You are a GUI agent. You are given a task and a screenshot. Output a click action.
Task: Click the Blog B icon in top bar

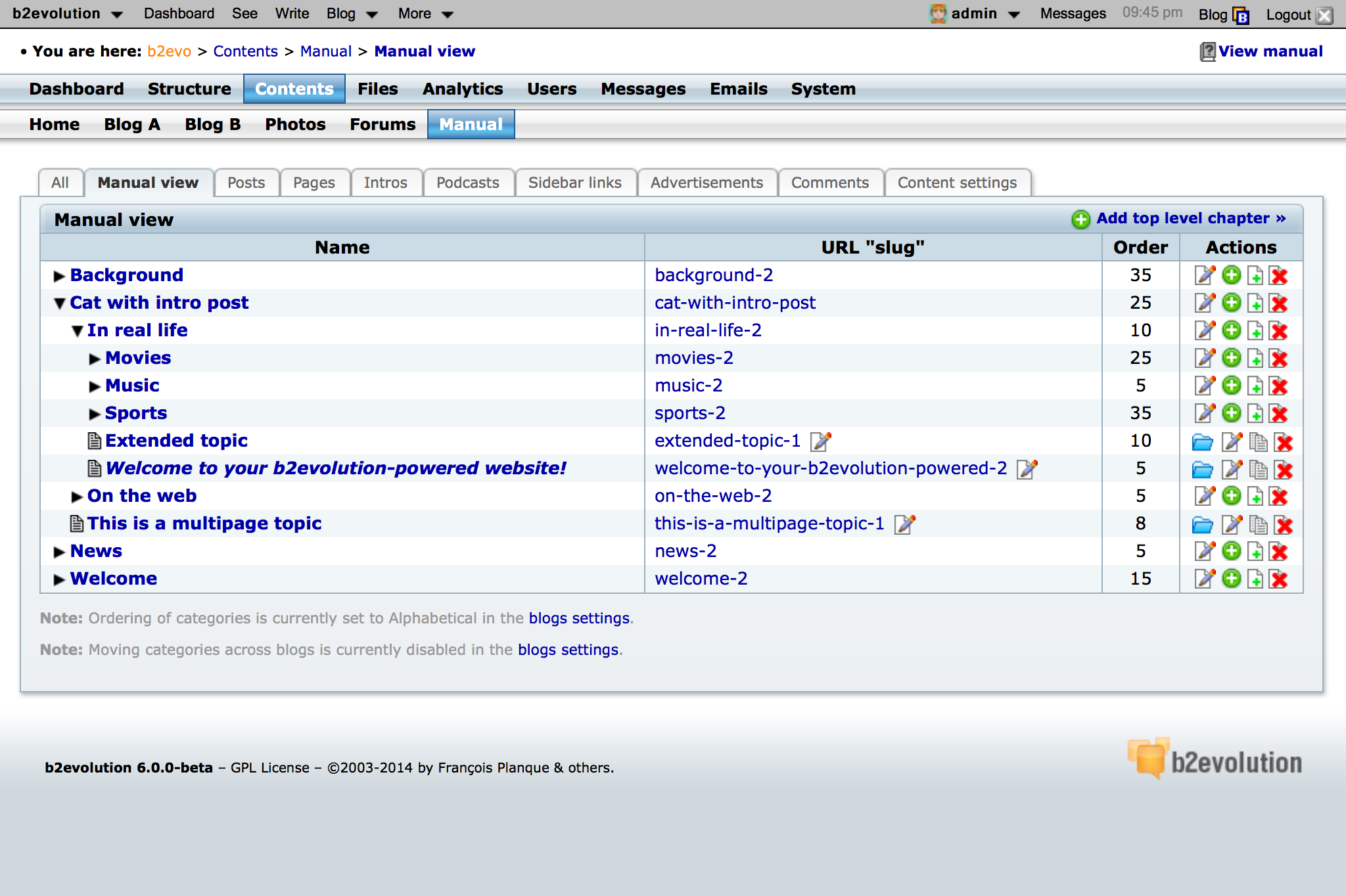tap(1241, 15)
